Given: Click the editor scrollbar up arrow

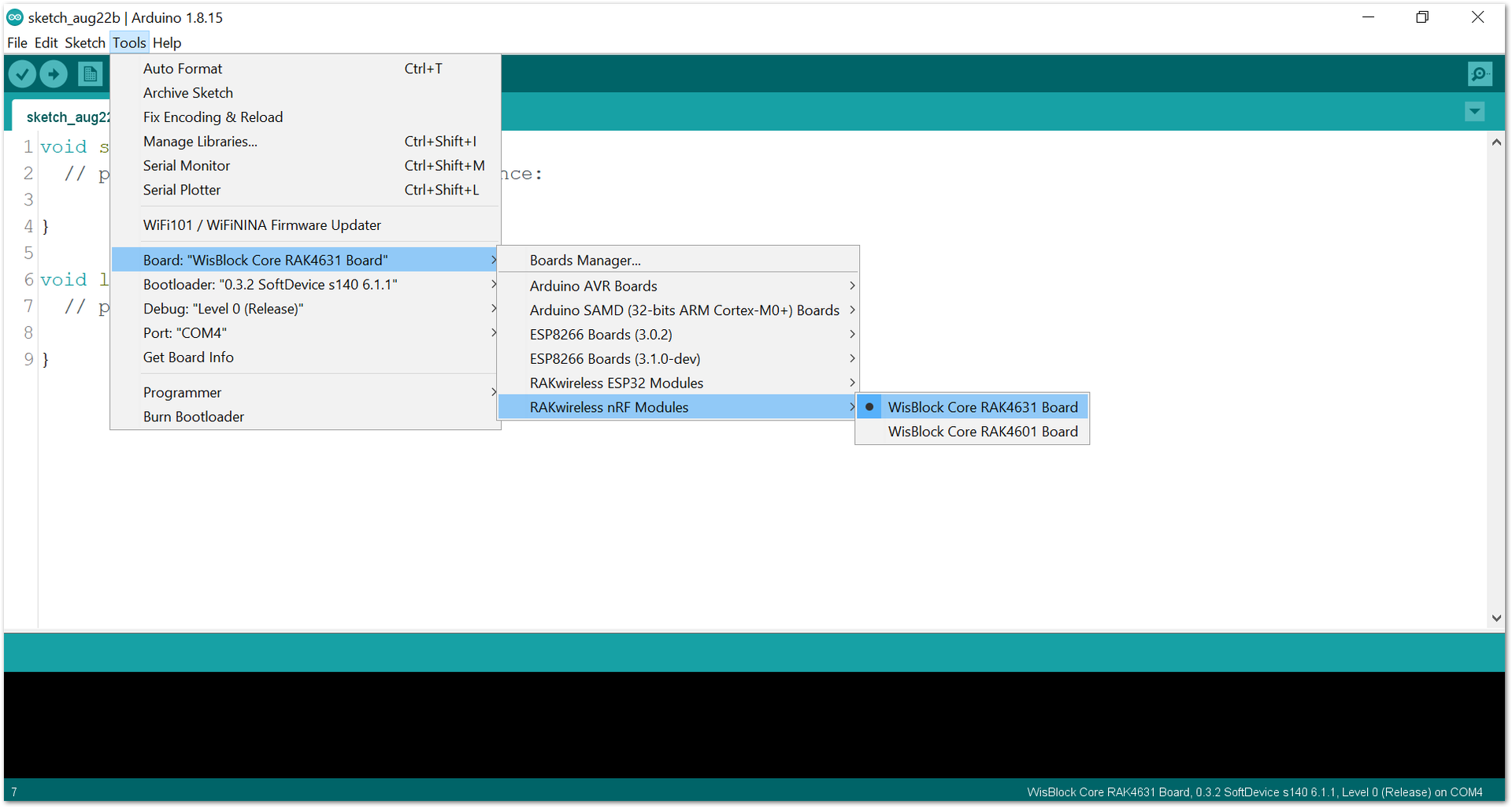Looking at the screenshot, I should 1496,143.
